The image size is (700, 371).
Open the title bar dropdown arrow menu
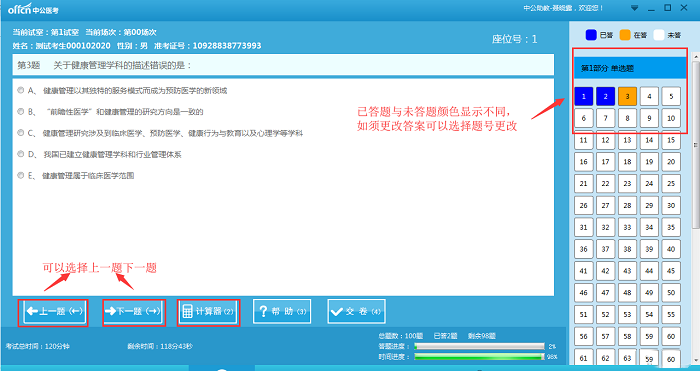point(634,8)
